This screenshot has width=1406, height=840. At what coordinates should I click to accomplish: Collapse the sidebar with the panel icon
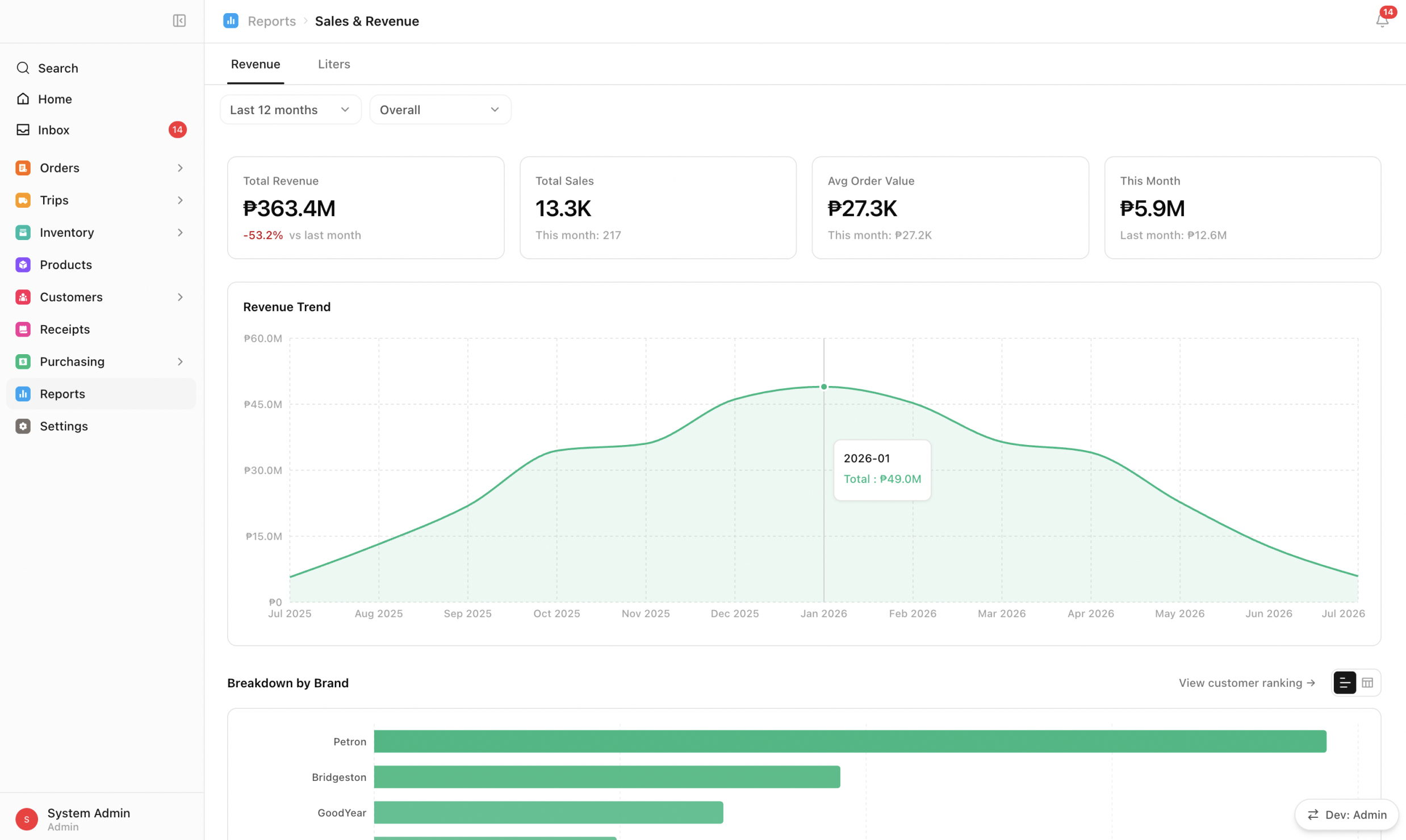tap(179, 21)
